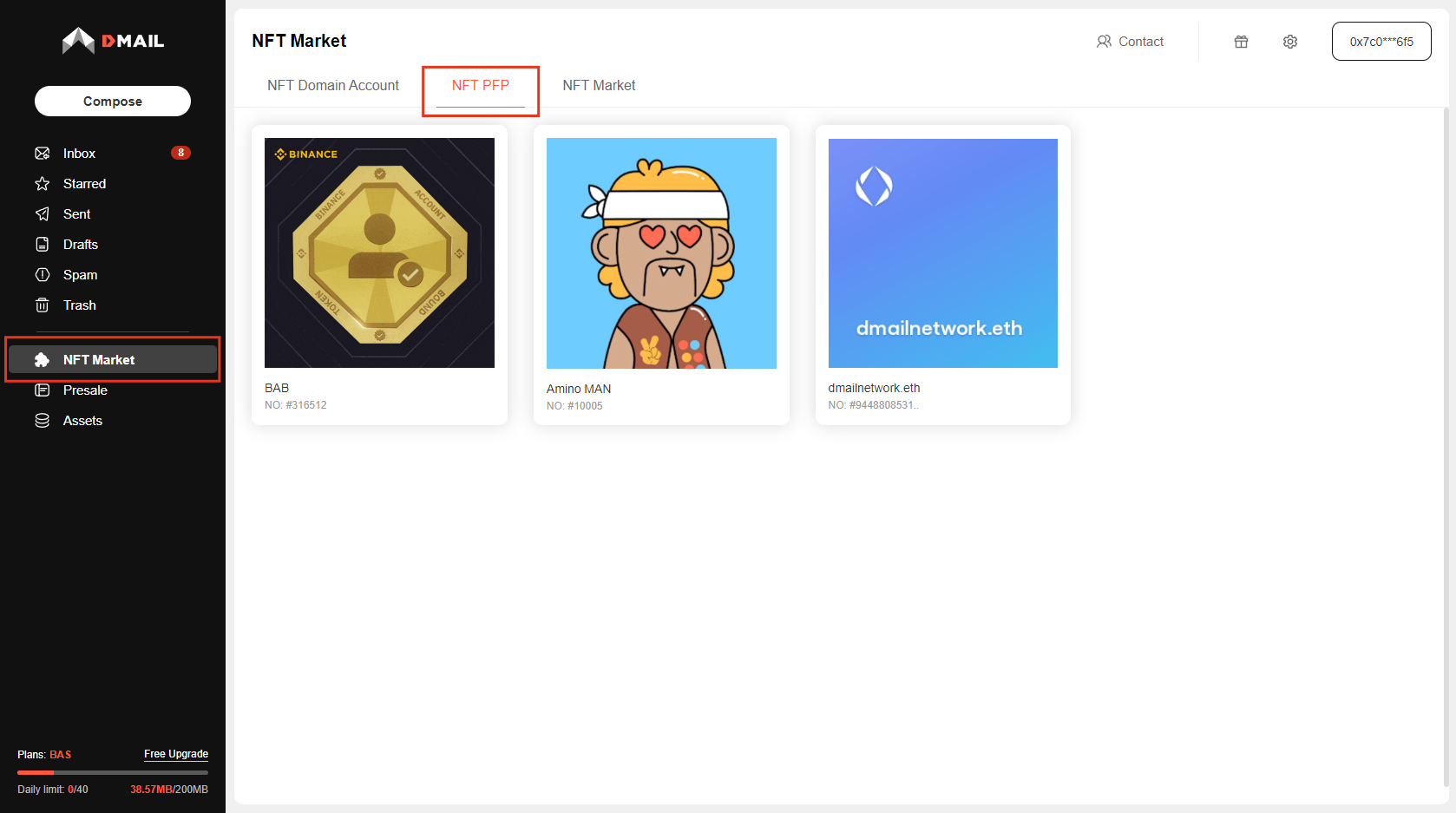Viewport: 1456px width, 813px height.
Task: Switch to NFT Domain Account tab
Action: pos(333,85)
